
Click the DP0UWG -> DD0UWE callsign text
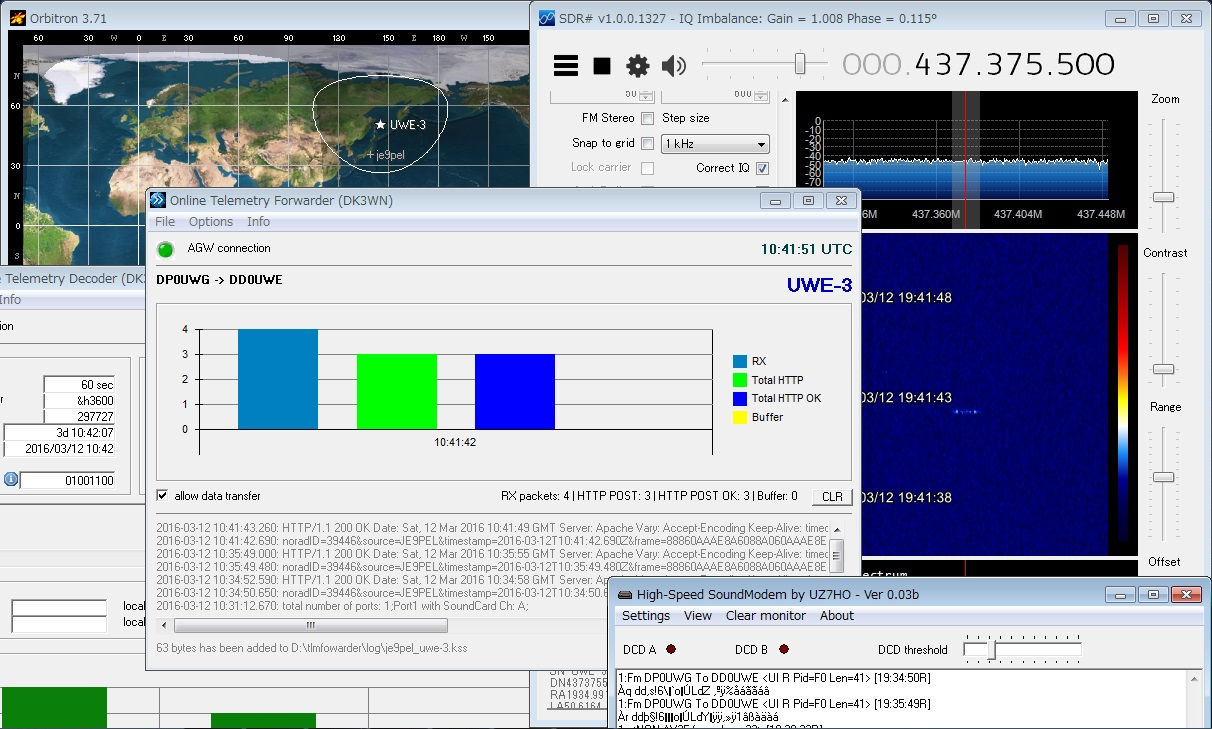219,280
